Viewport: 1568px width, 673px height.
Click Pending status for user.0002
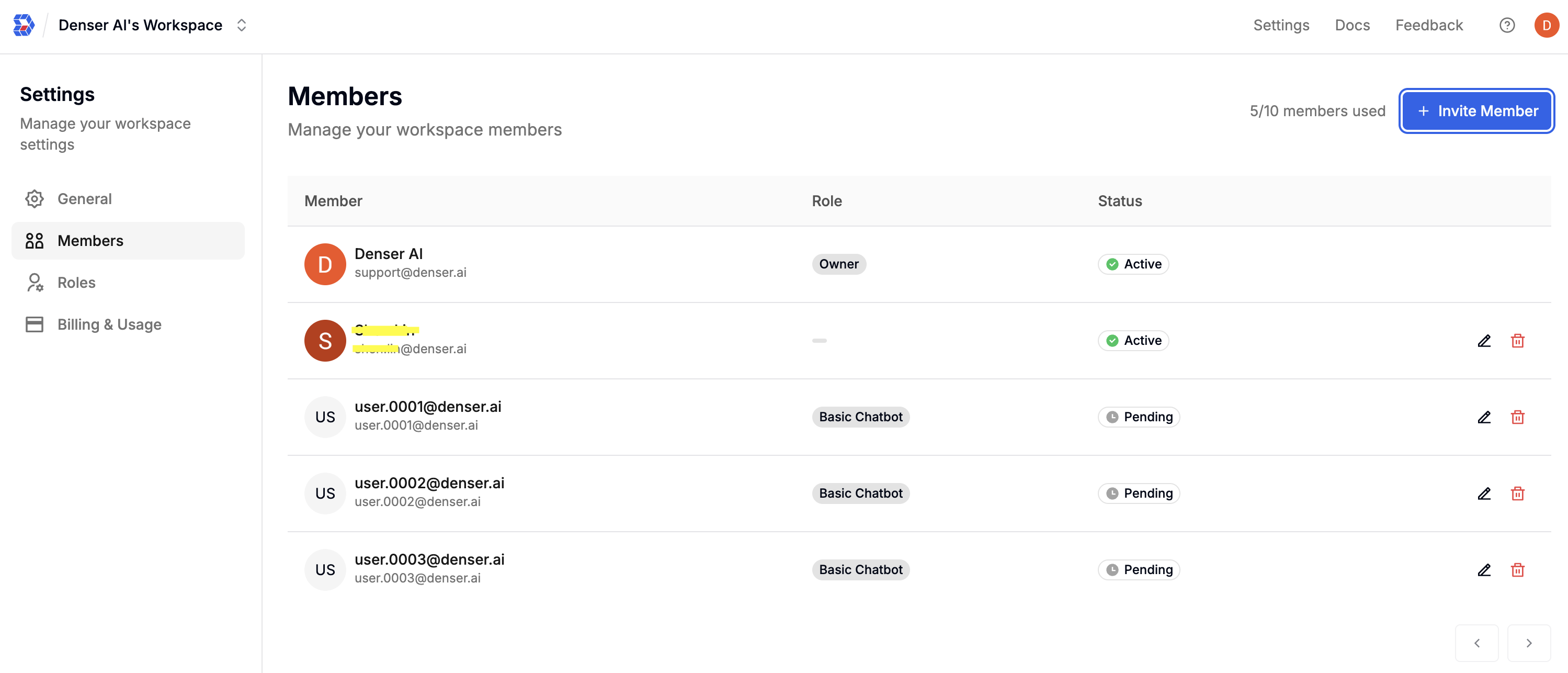tap(1138, 493)
